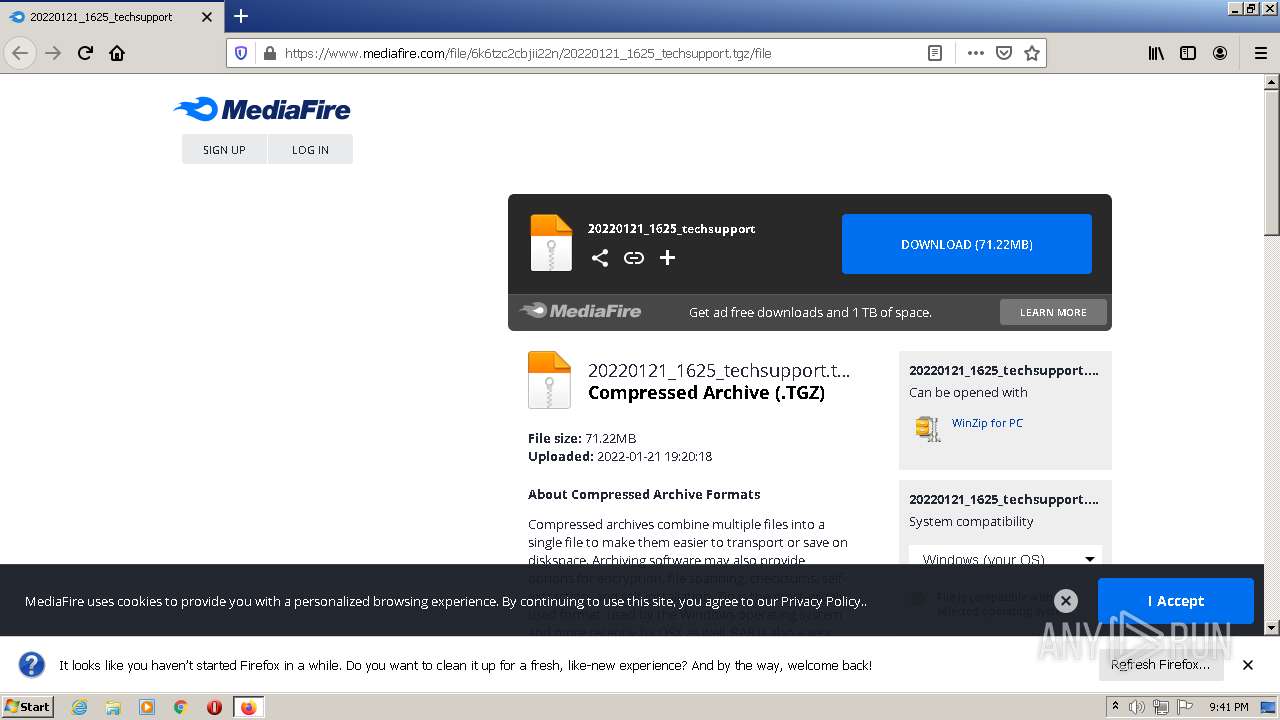Click the 'Can be opened with' label
The height and width of the screenshot is (720, 1280).
pos(968,392)
